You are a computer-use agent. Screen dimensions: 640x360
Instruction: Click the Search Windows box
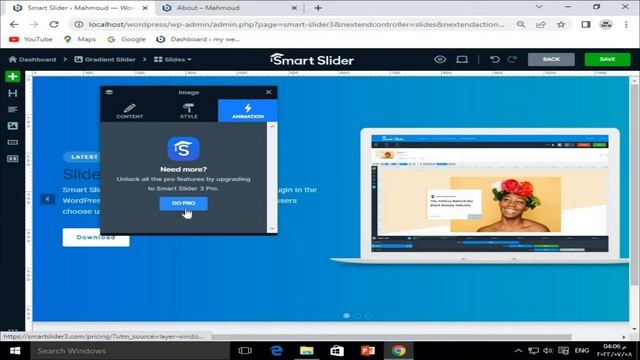pyautogui.click(x=130, y=351)
